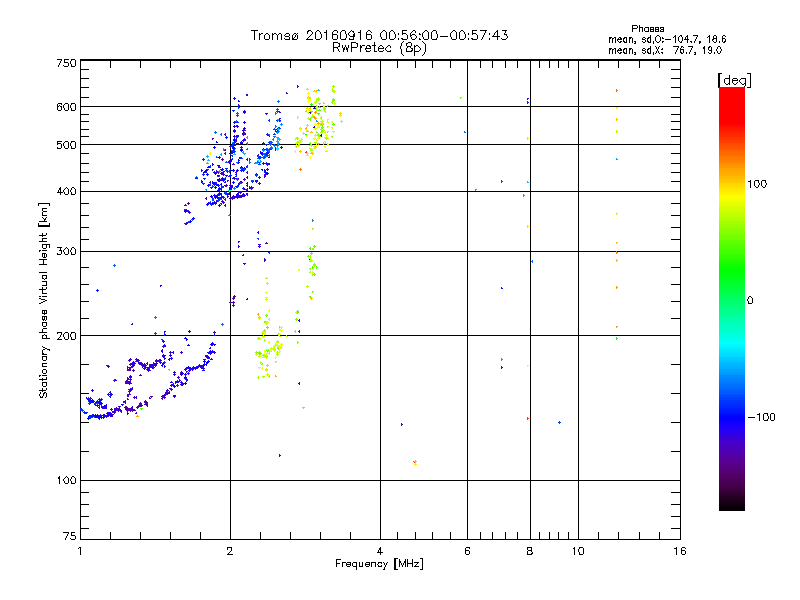Click the colorbar tick label '-100'
800x600 pixels.
761,417
